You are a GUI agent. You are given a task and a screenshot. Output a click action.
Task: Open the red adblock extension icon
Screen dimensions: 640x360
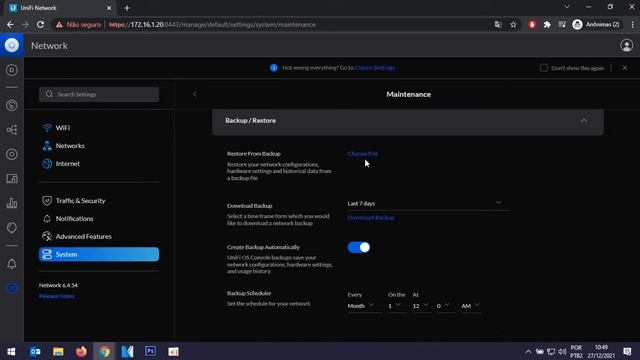pos(532,24)
